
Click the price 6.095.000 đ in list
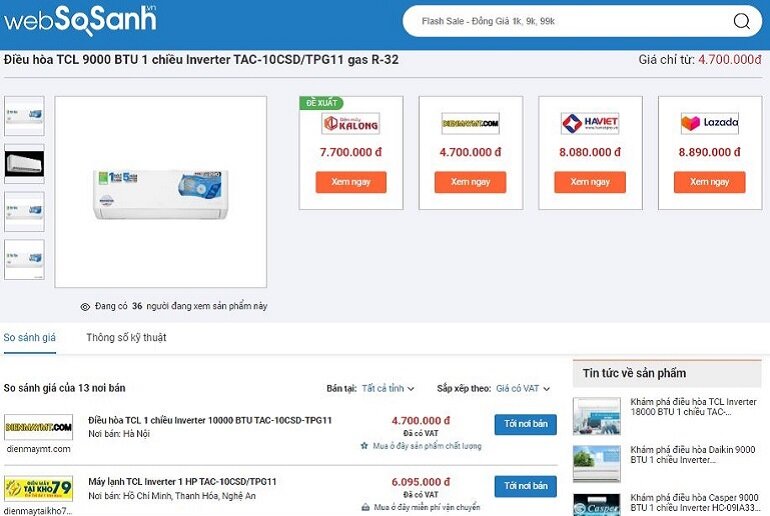point(420,482)
